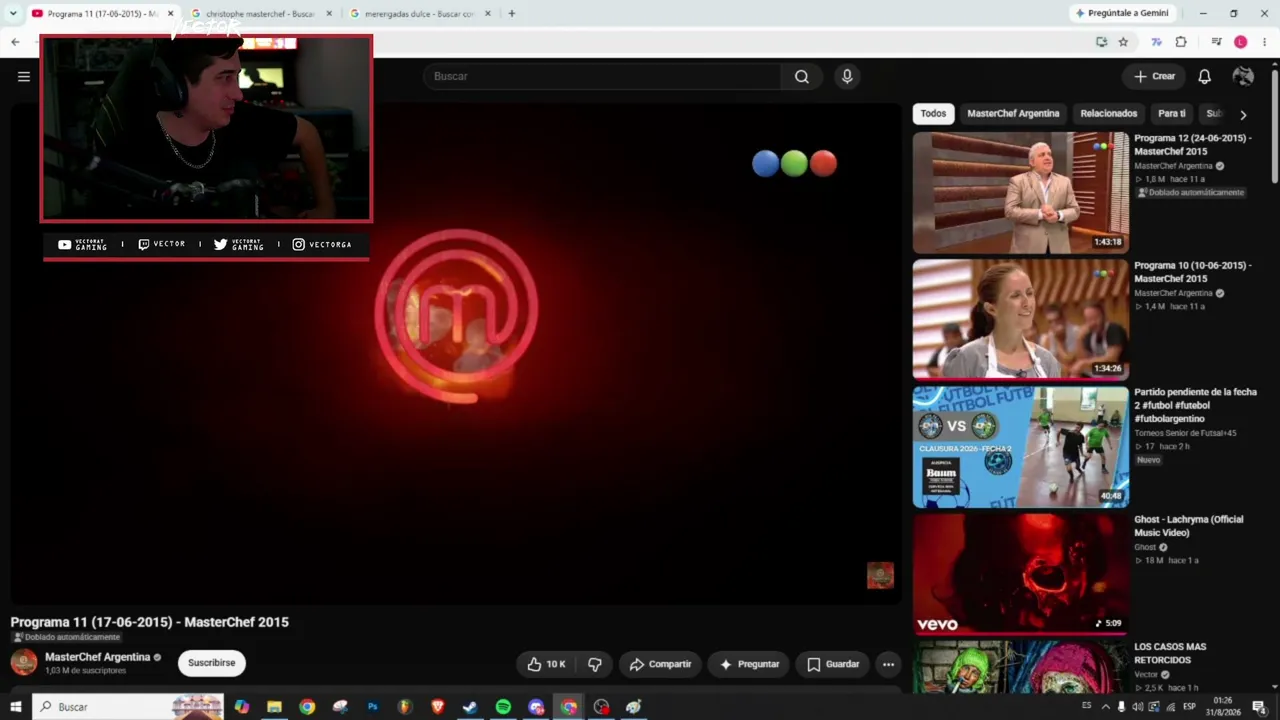
Task: Close the christophe masterchef tab
Action: 329,14
